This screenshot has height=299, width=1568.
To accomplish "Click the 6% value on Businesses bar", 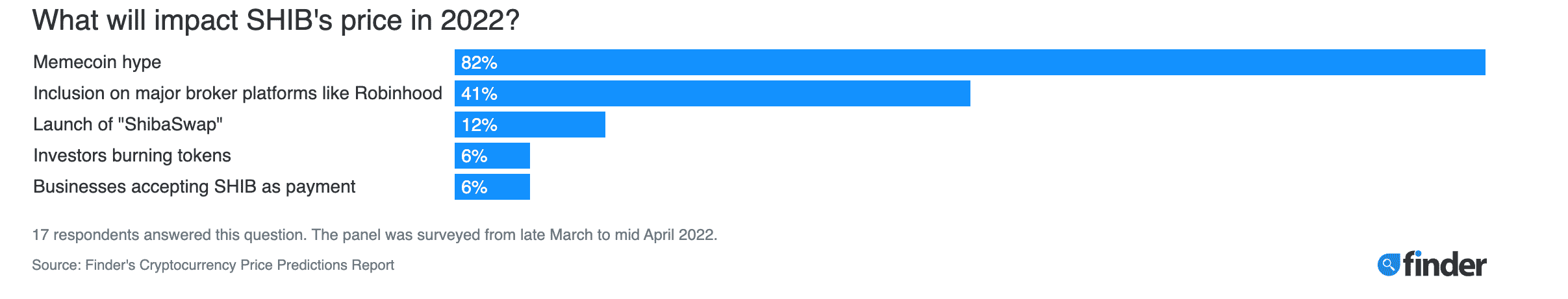I will [x=474, y=187].
